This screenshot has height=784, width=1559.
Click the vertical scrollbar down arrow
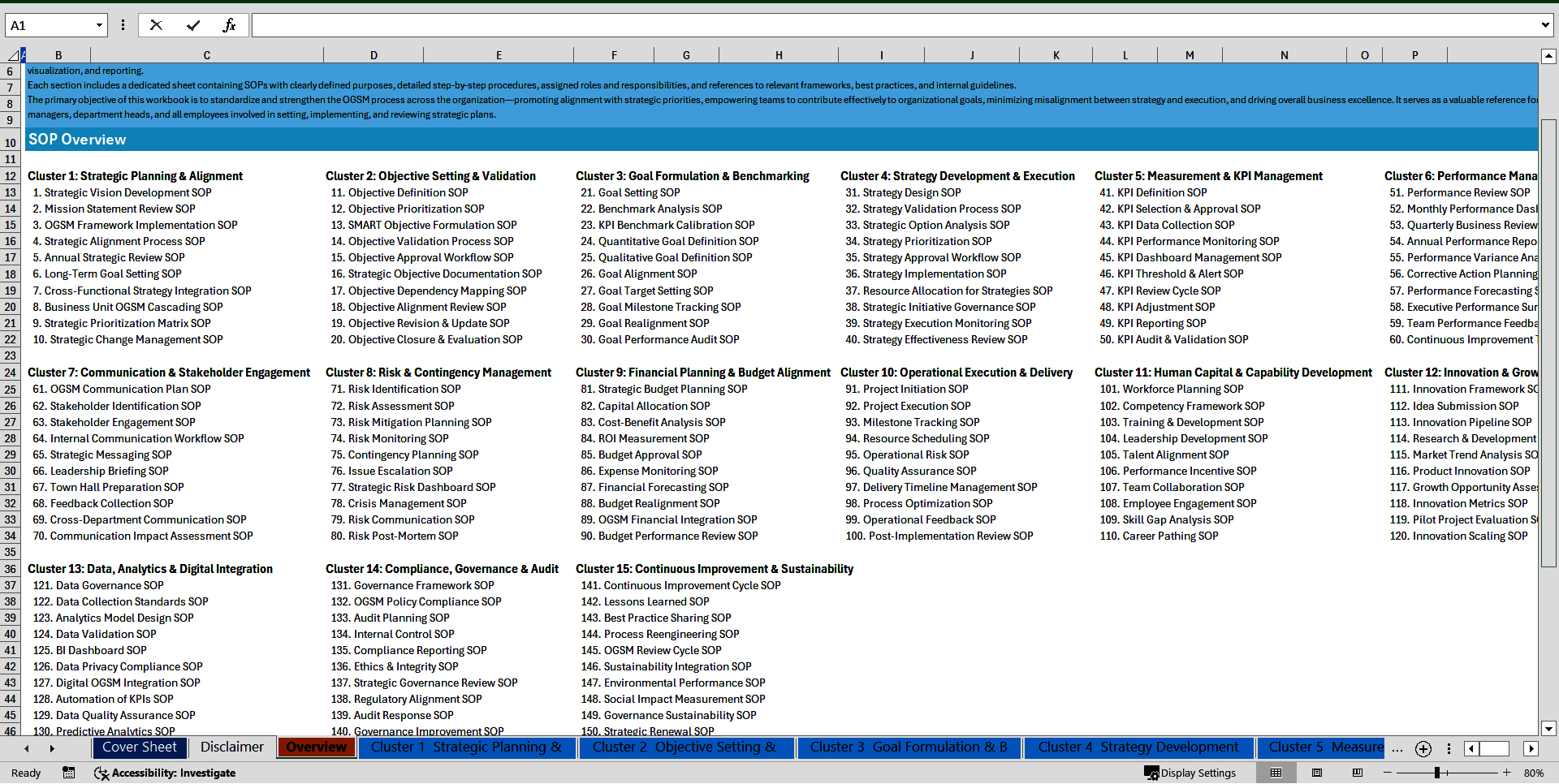1549,728
